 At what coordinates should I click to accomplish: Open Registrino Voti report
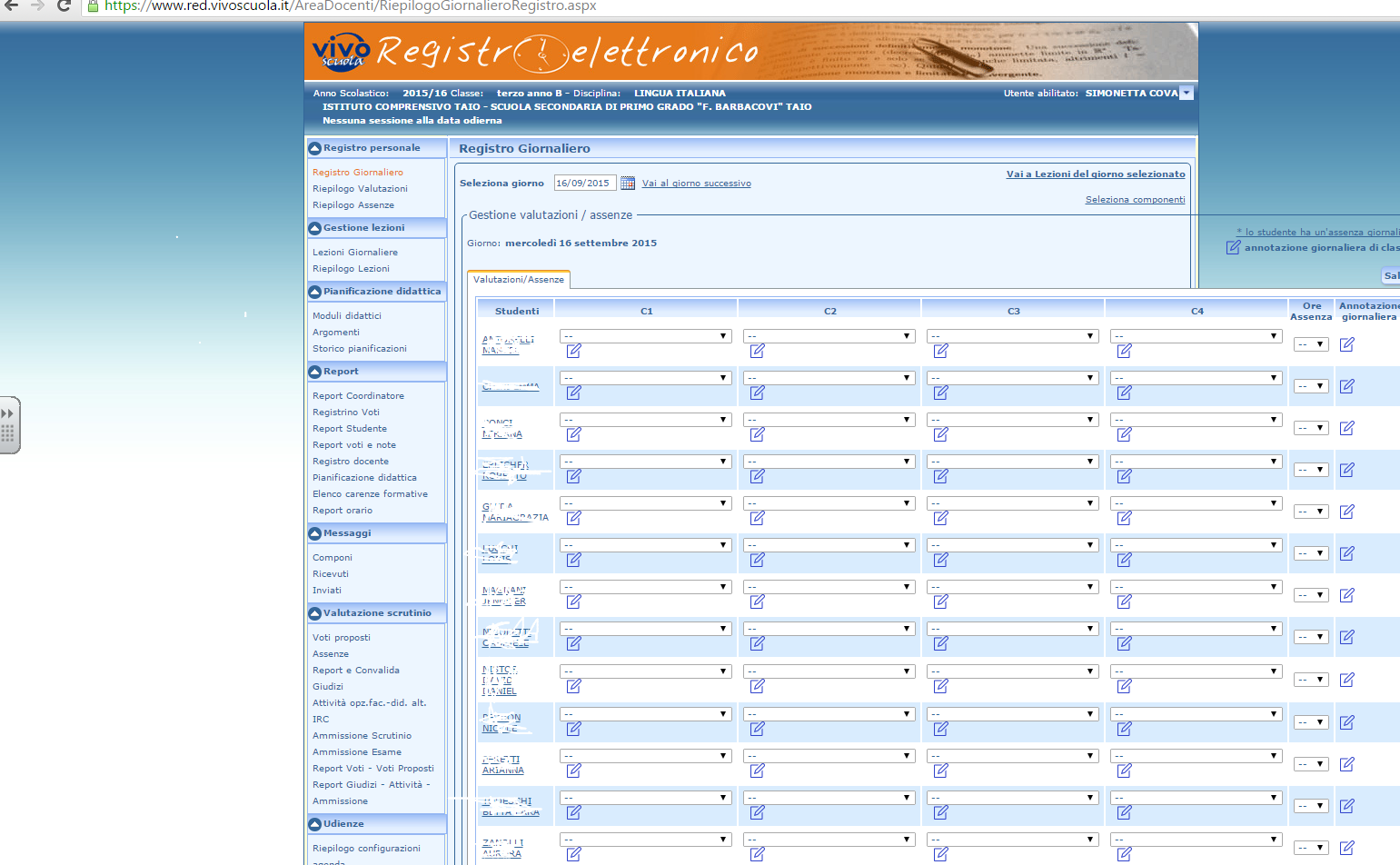(346, 413)
